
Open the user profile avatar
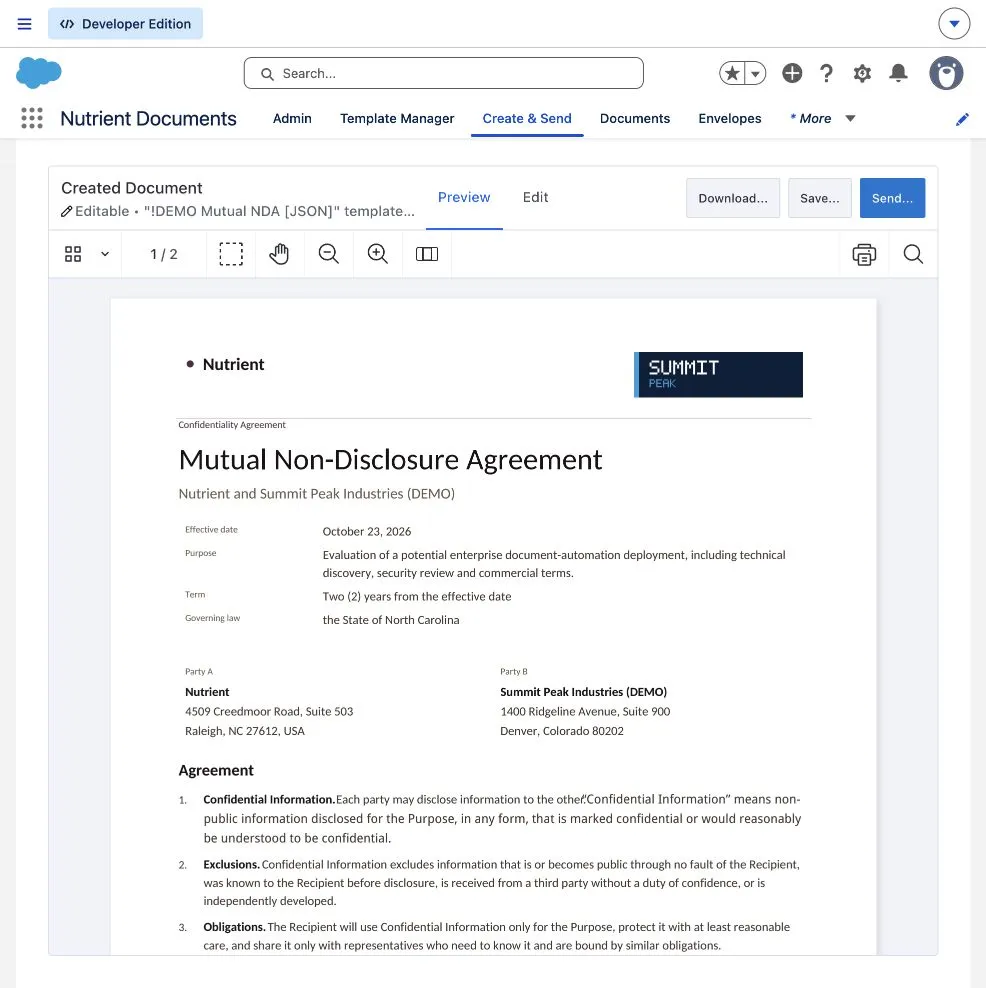[946, 73]
